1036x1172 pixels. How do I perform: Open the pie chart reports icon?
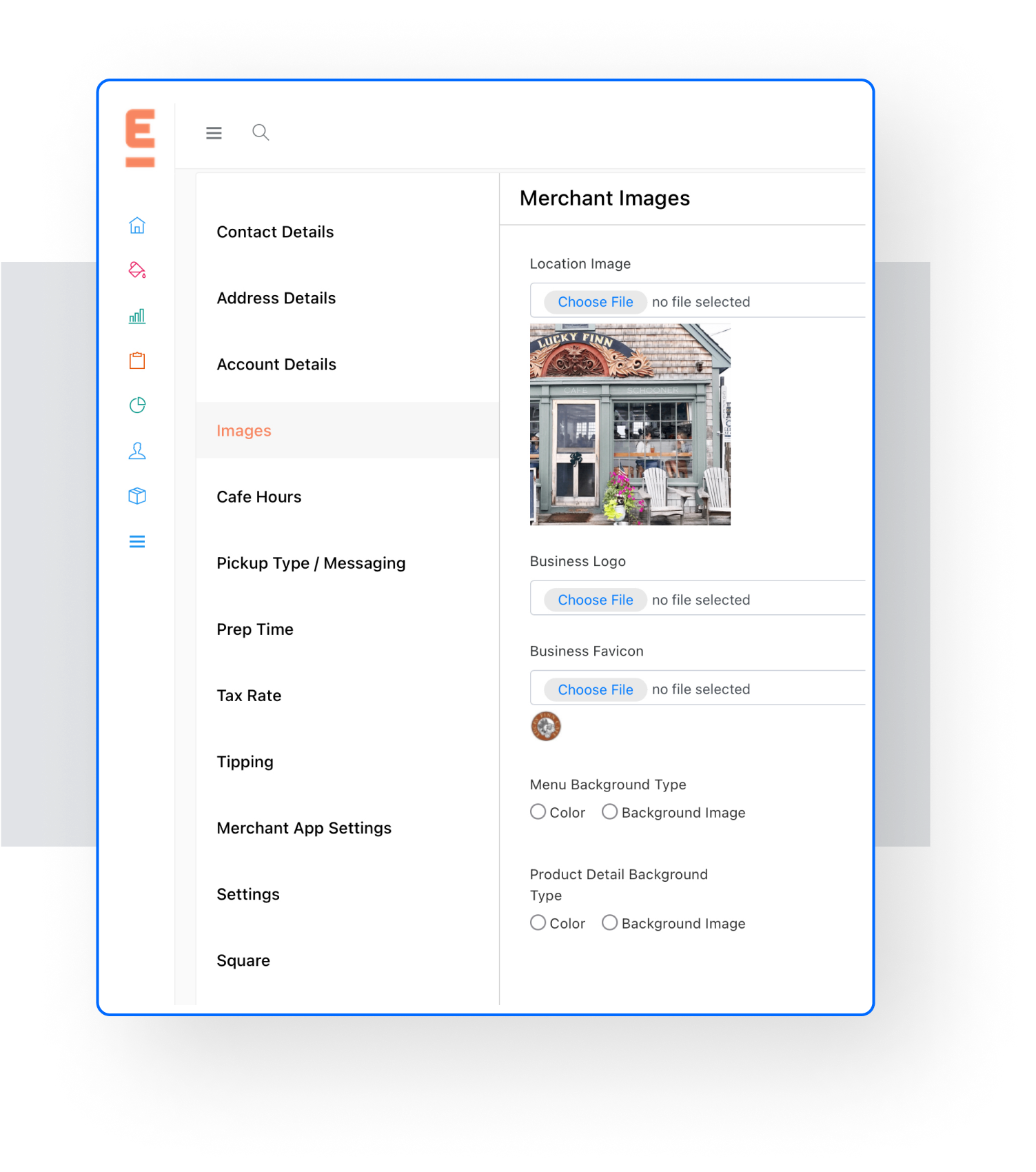point(137,405)
